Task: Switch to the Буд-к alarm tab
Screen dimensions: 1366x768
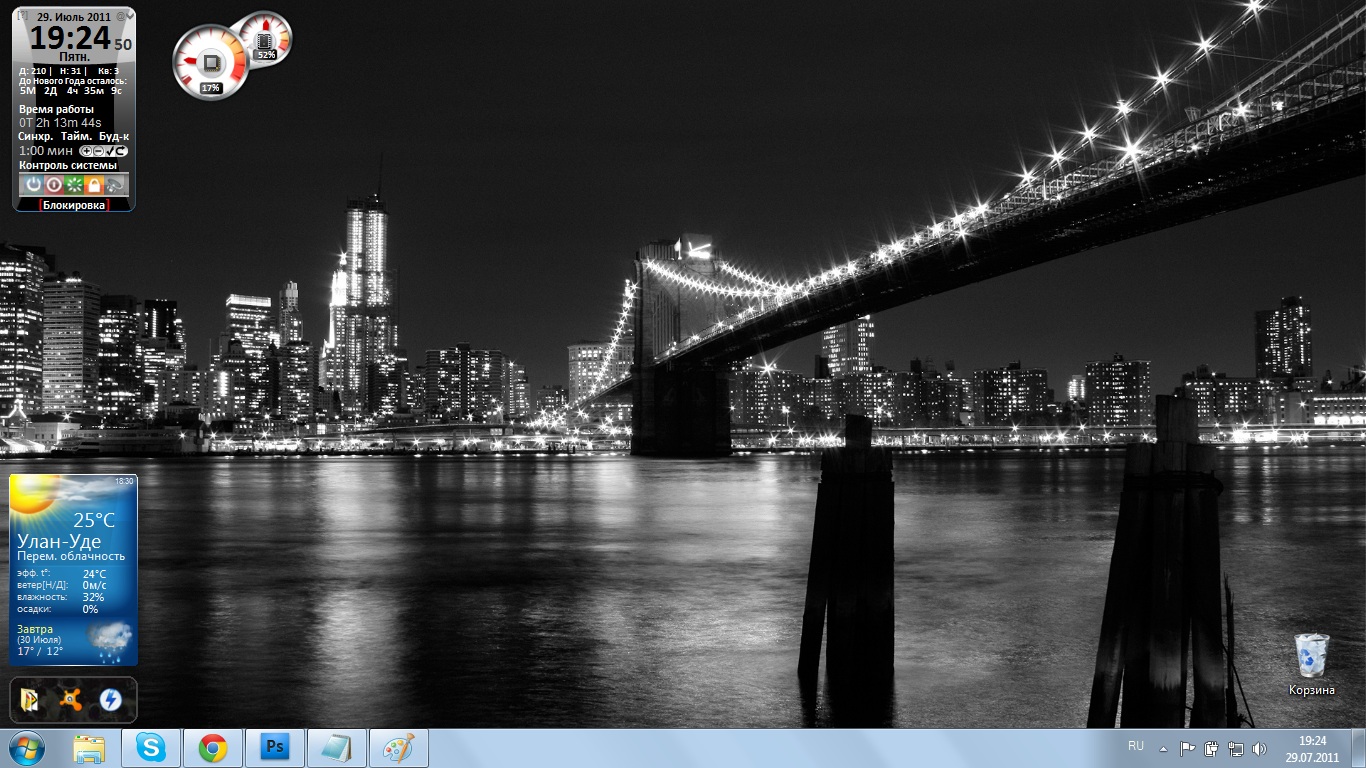Action: coord(114,136)
